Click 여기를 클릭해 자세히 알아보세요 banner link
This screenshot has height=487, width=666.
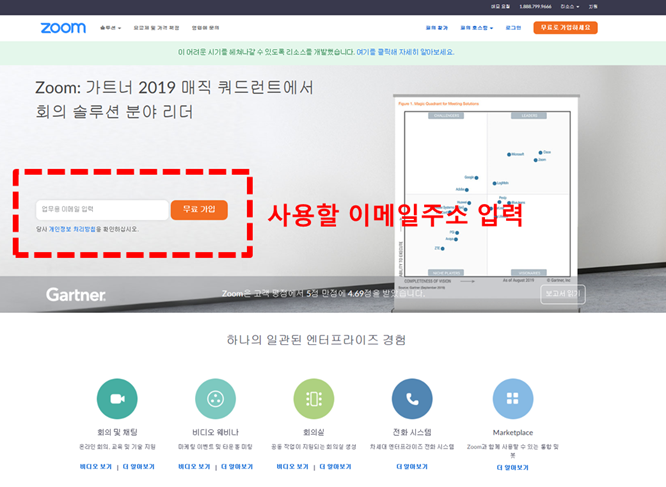point(405,52)
